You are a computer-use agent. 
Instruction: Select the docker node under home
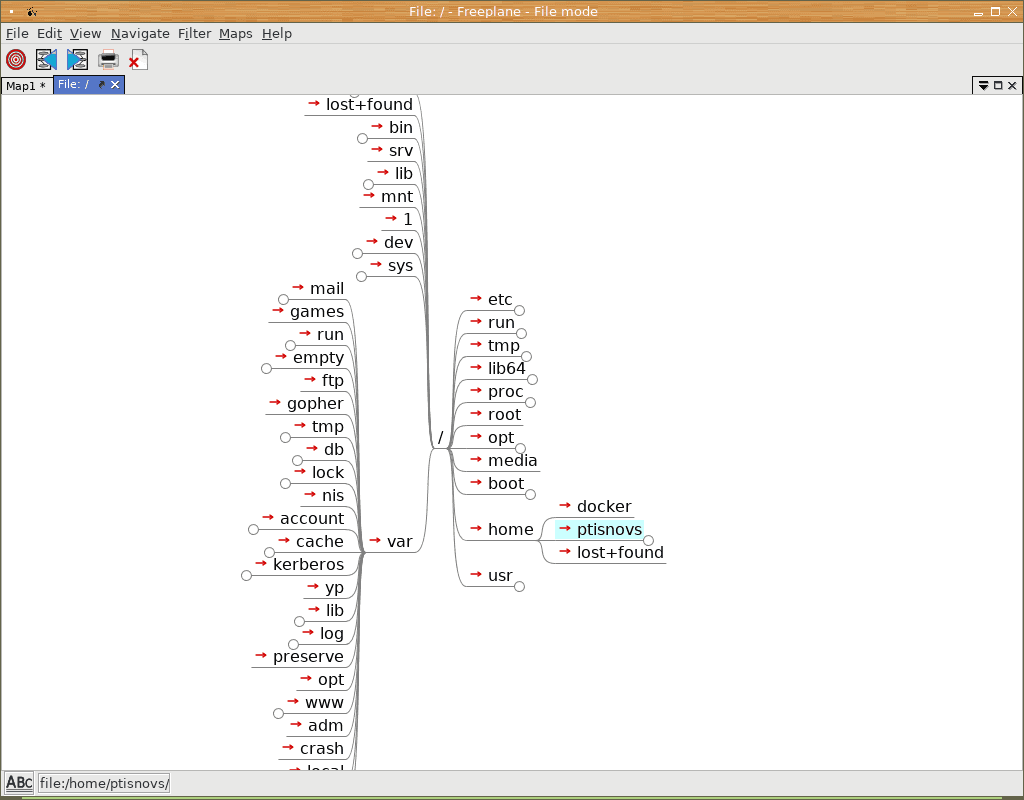604,507
